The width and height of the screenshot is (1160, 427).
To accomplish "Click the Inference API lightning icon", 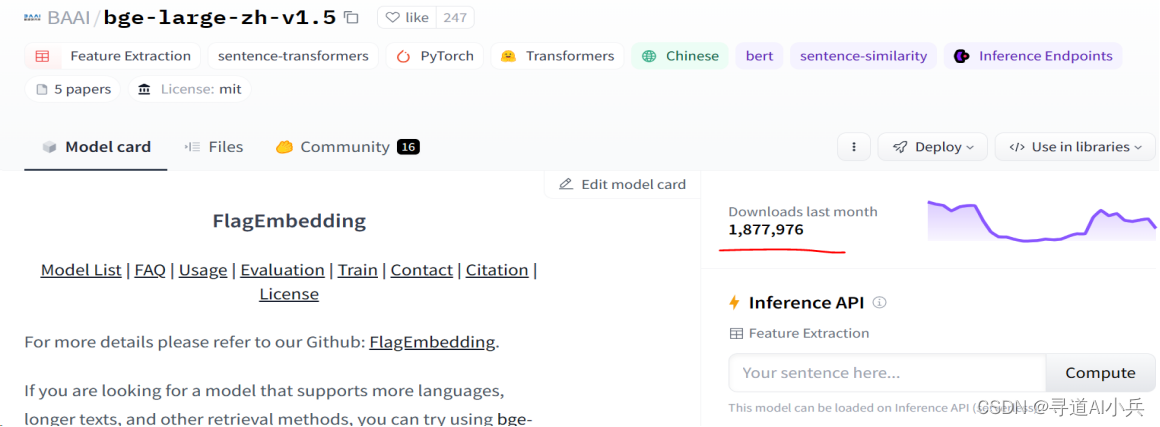I will (x=735, y=303).
